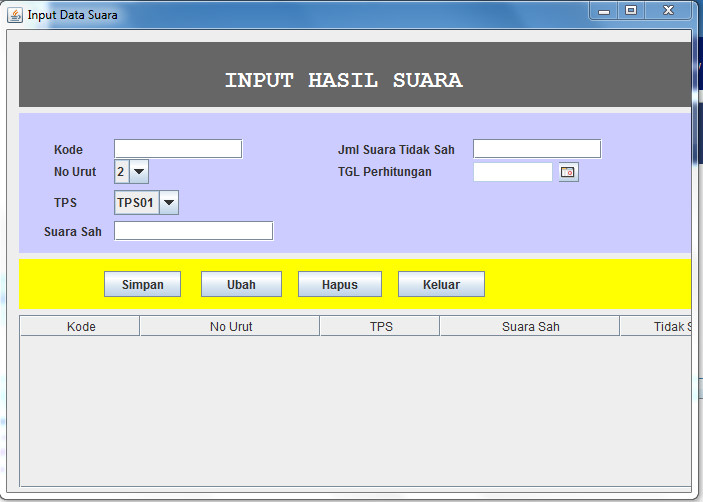The image size is (703, 502).
Task: Click the Simpan button
Action: pyautogui.click(x=143, y=284)
